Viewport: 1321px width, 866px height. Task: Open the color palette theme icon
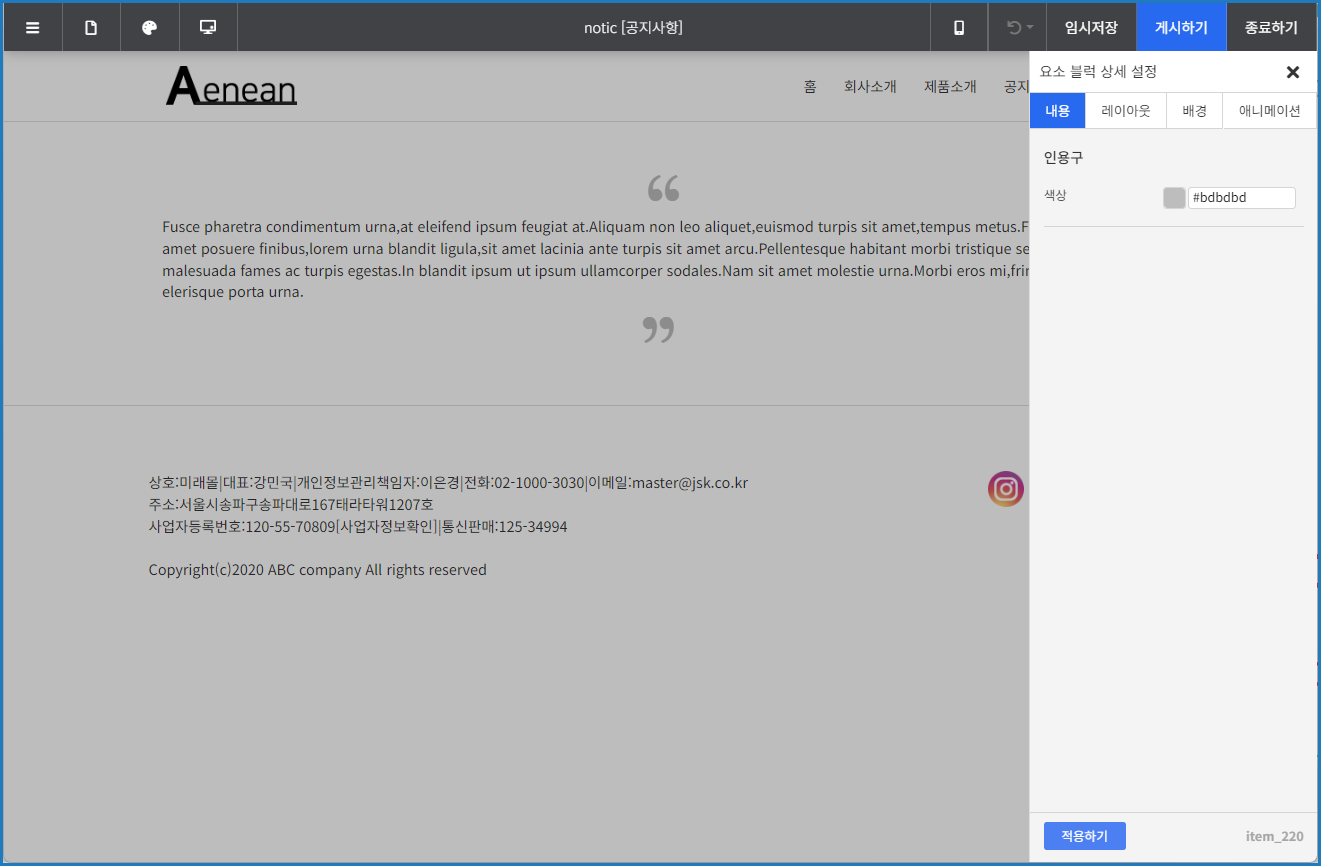click(x=150, y=28)
